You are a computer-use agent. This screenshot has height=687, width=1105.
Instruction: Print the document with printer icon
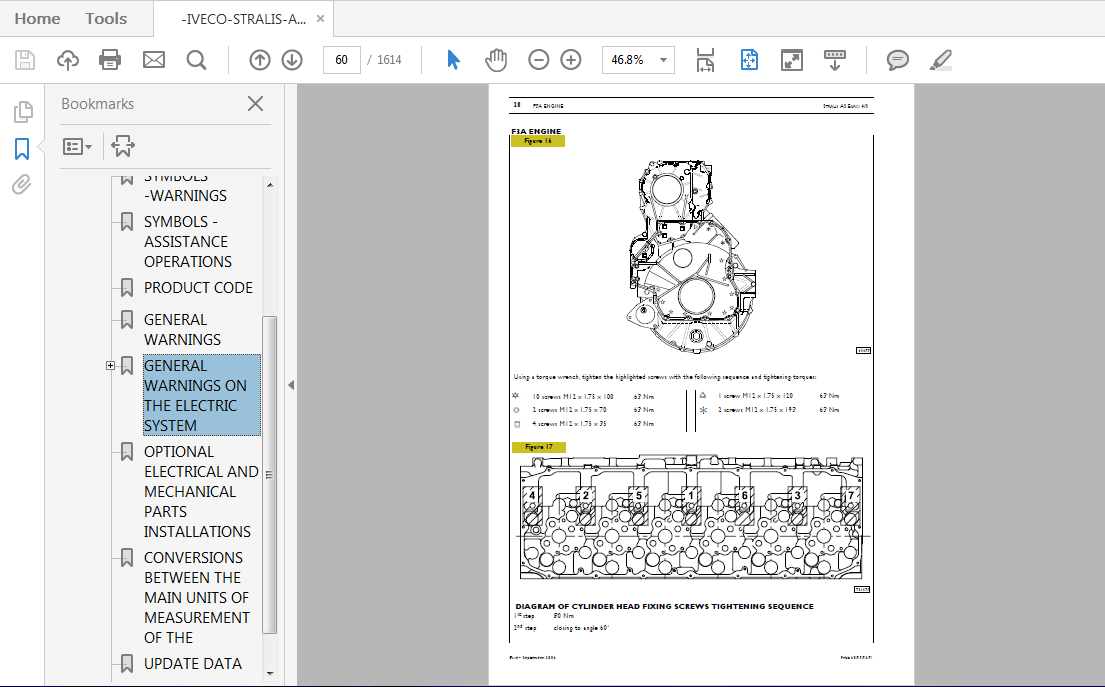pos(110,60)
